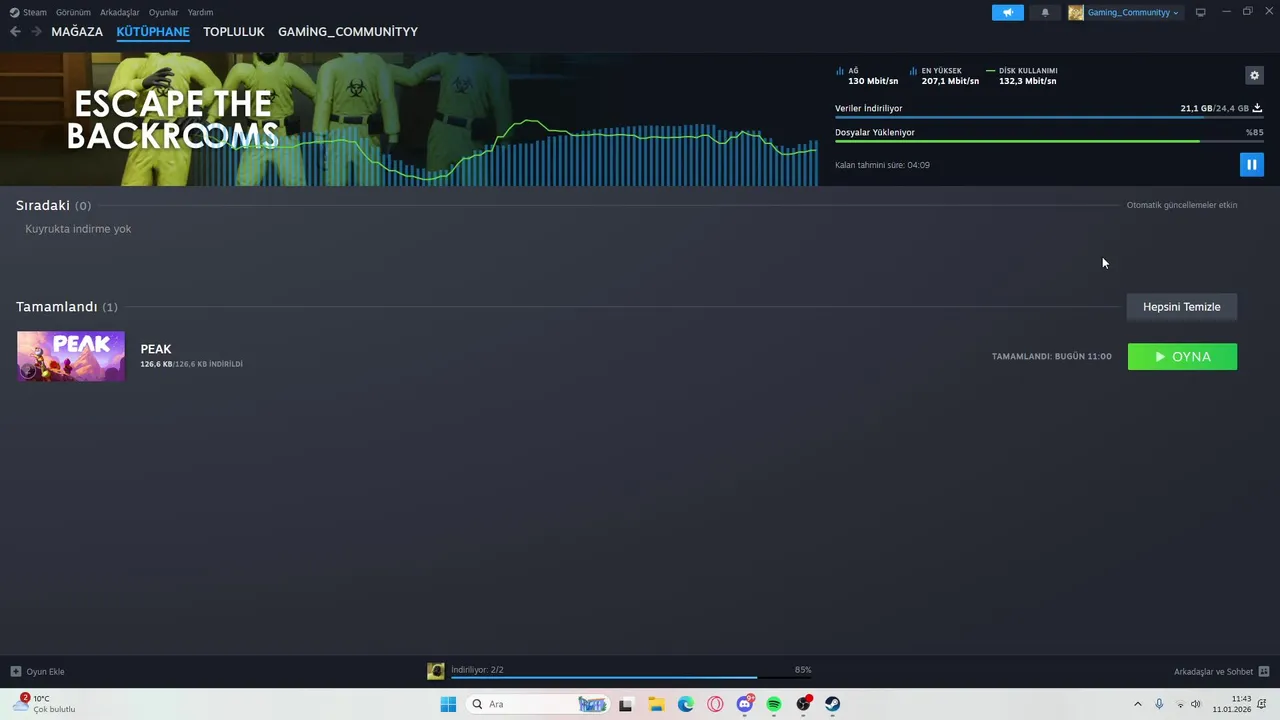Image resolution: width=1280 pixels, height=720 pixels.
Task: Click the account avatar image
Action: tap(1076, 12)
